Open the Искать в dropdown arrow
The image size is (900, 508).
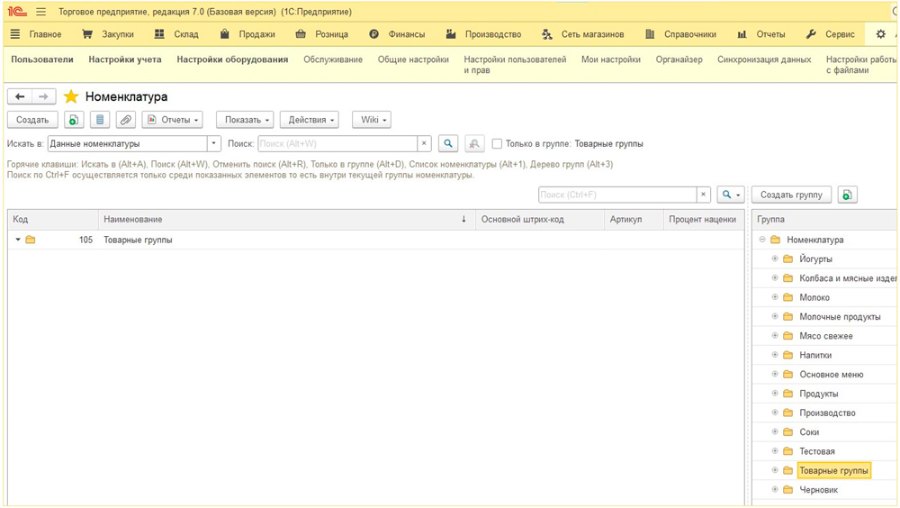coord(214,144)
